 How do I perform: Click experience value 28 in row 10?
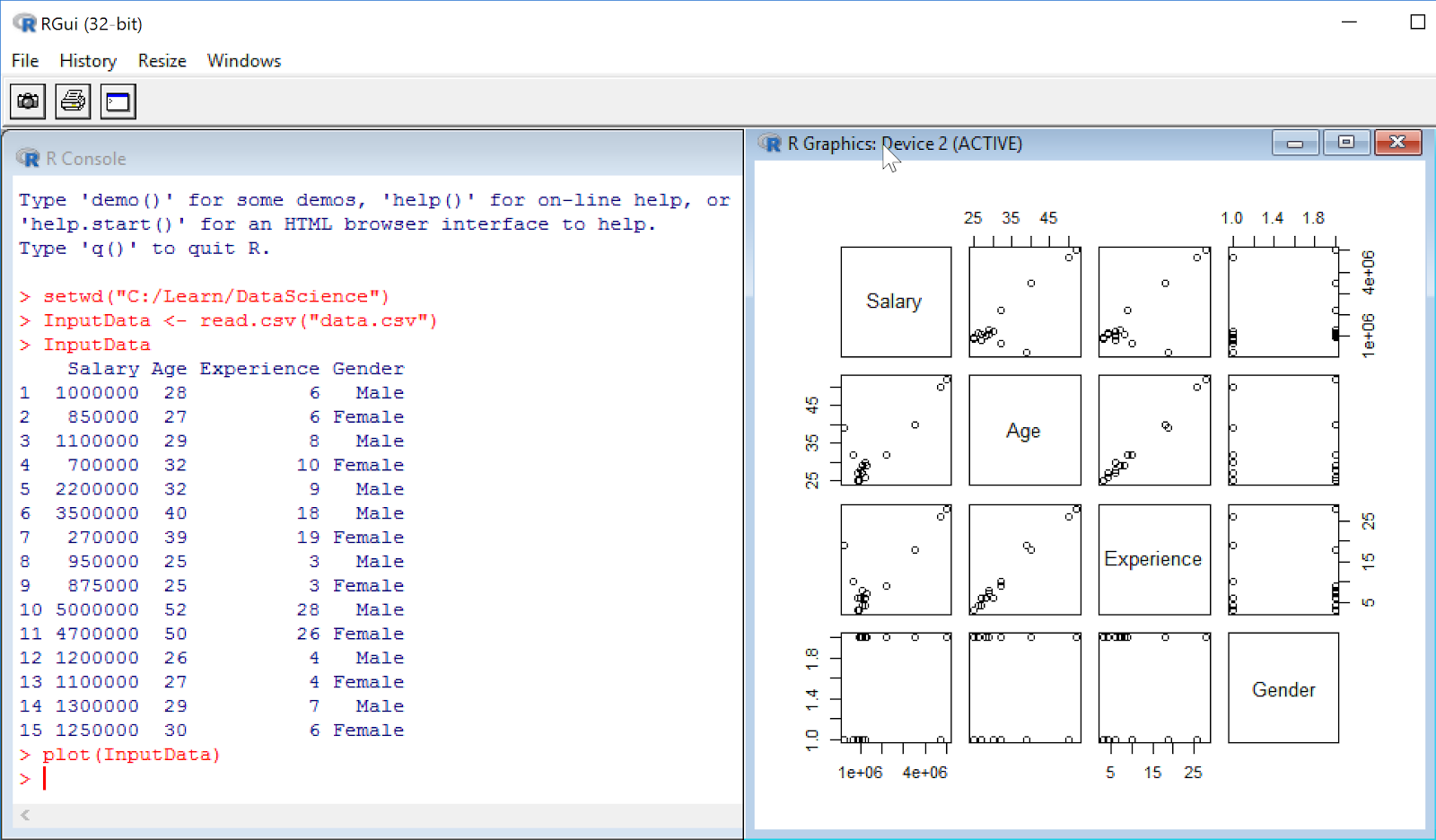click(x=308, y=610)
